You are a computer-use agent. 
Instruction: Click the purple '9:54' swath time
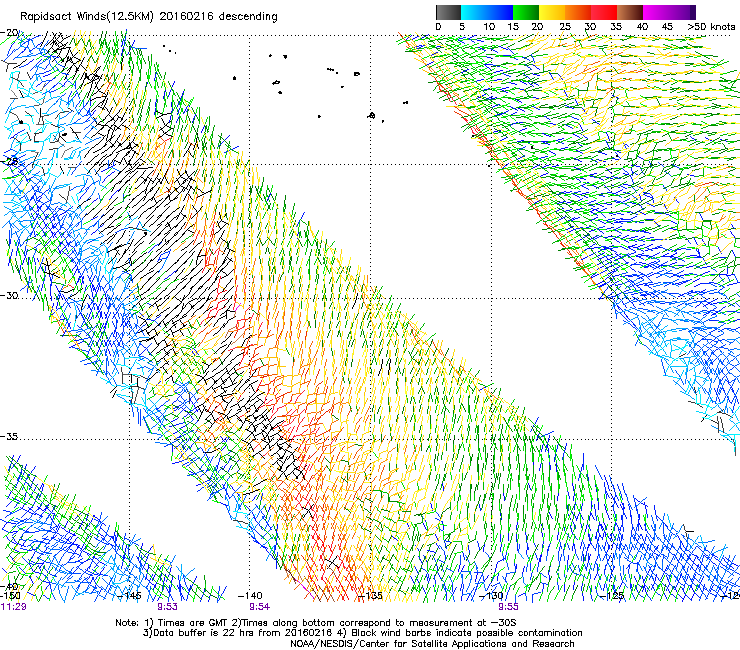pos(260,607)
